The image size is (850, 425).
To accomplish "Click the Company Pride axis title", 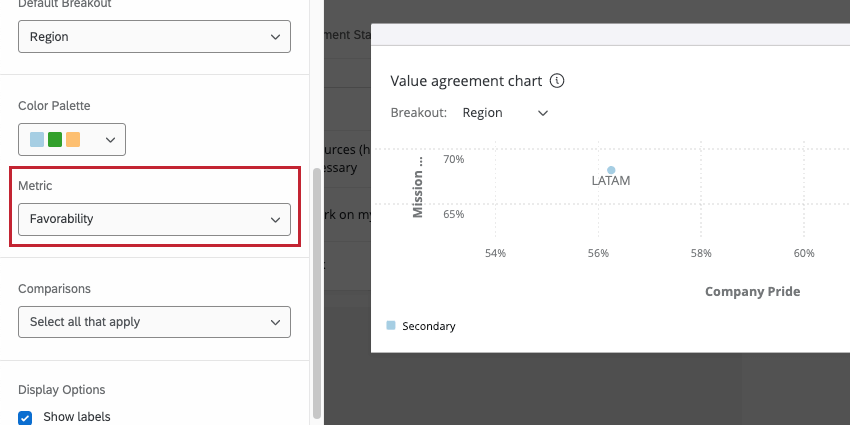I will pyautogui.click(x=752, y=292).
